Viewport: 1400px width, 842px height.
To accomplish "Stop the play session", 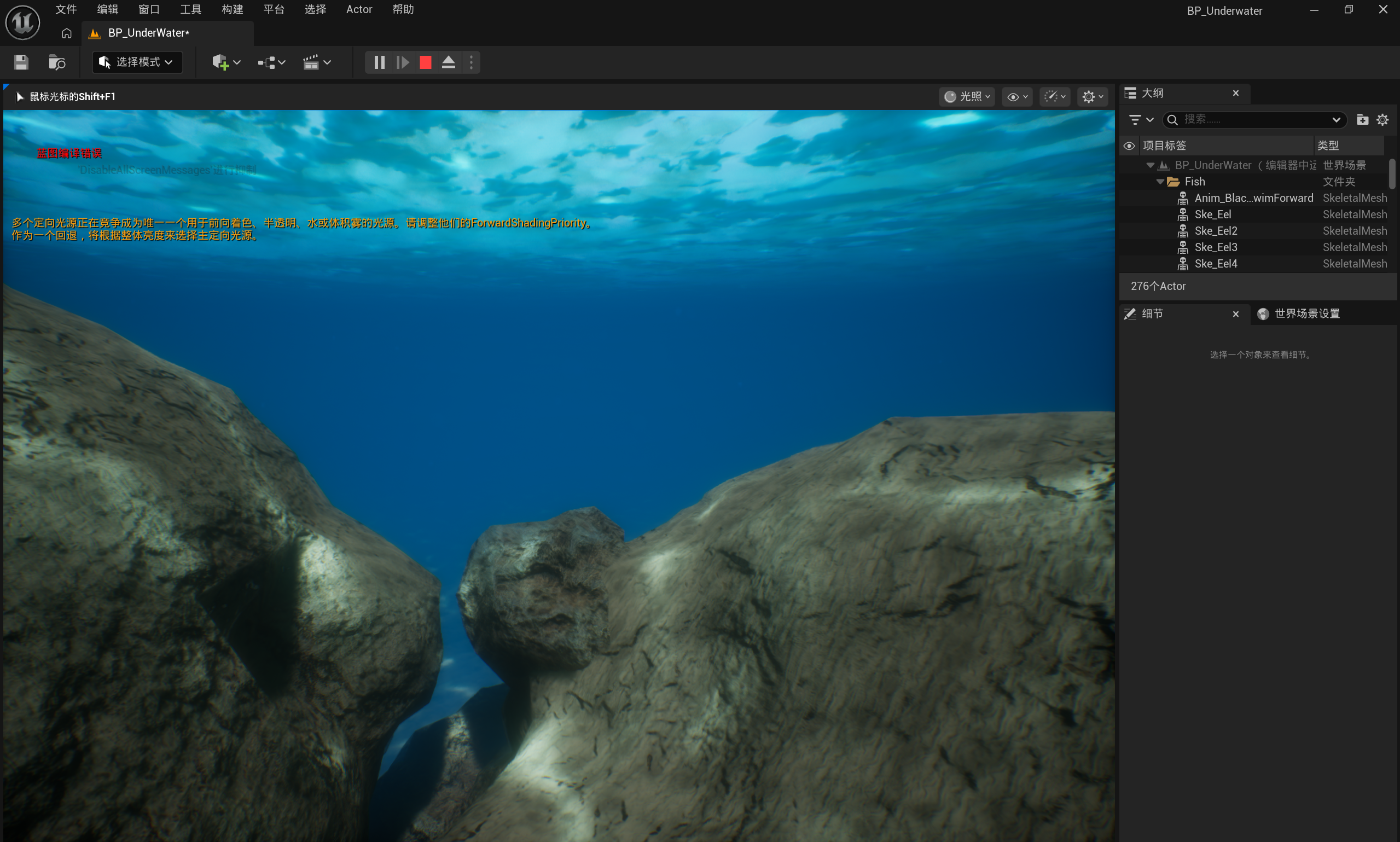I will click(x=426, y=62).
